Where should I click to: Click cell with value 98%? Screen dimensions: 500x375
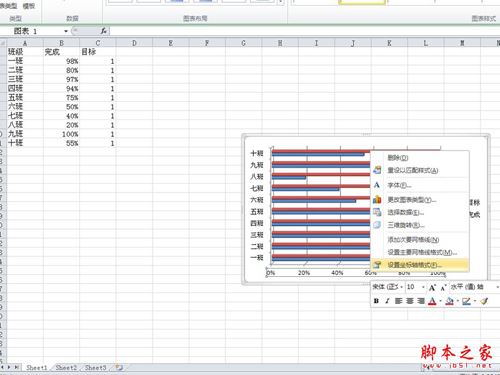[x=61, y=61]
